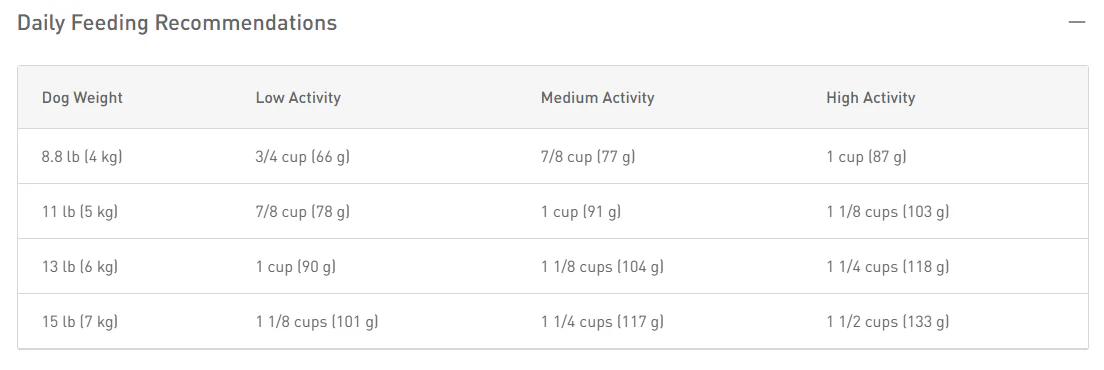
Task: Click the 13 lb (6 kg) weight cell
Action: (80, 267)
